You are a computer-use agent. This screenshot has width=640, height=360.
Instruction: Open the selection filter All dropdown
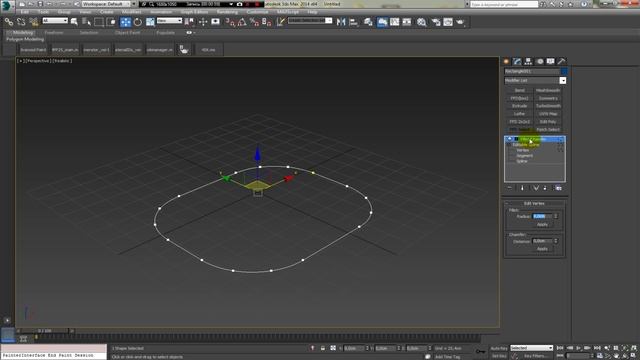tap(55, 20)
